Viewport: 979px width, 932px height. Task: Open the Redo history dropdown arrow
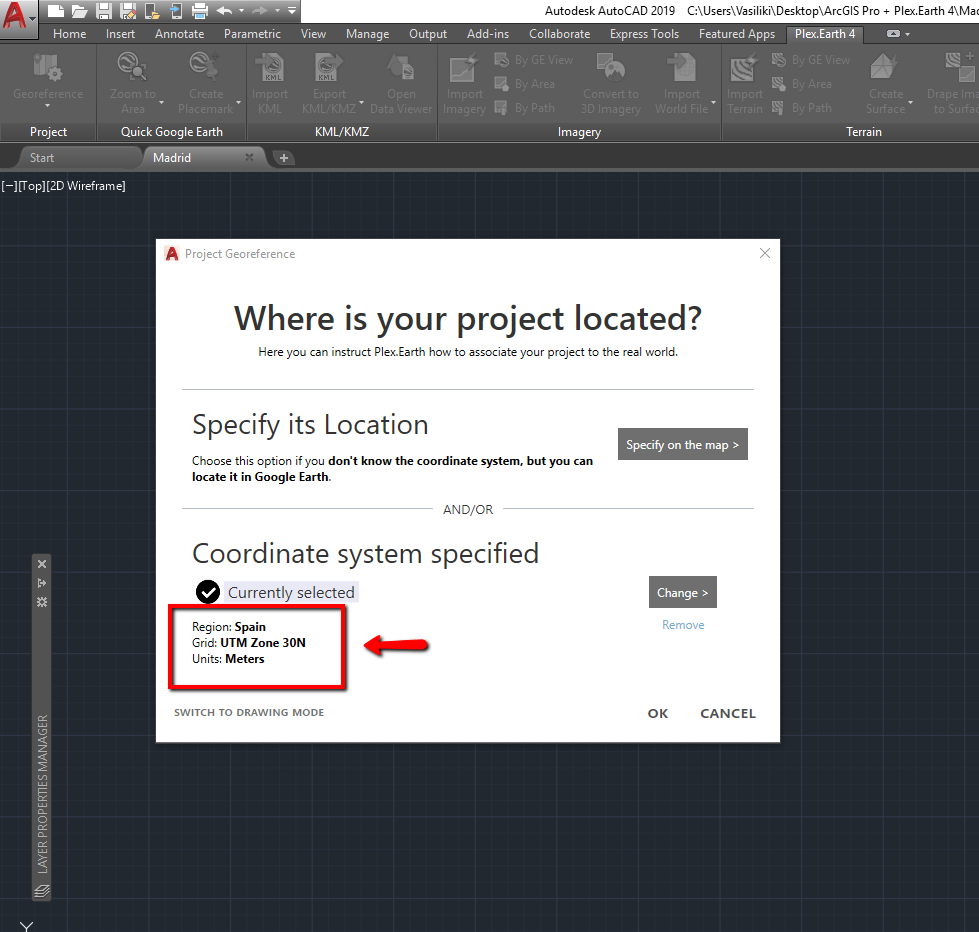(x=277, y=11)
